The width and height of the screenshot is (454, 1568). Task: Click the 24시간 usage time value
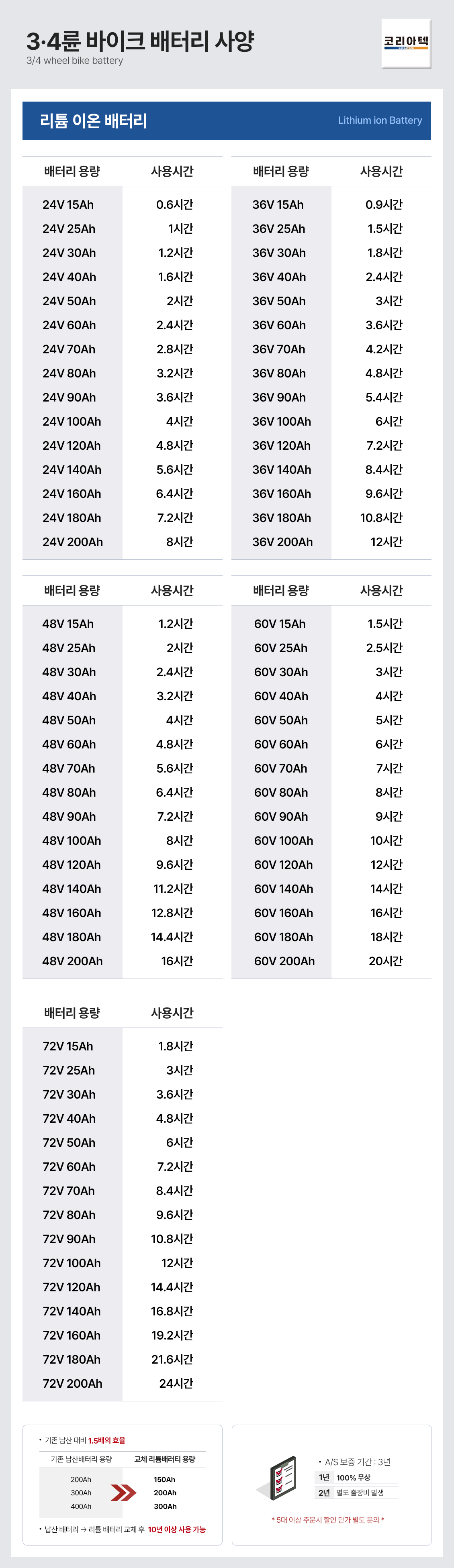176,1383
